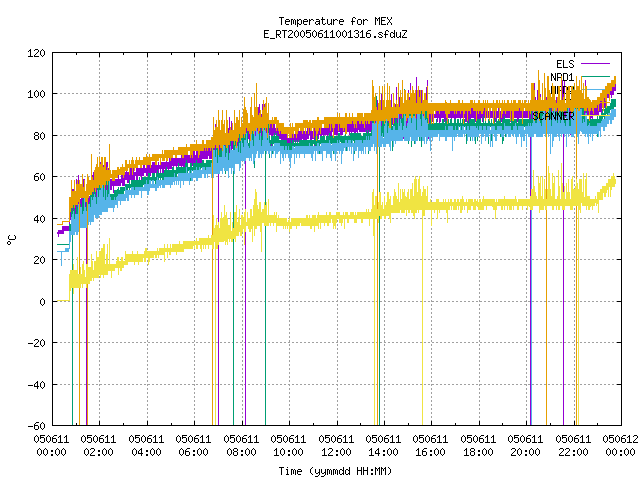
Task: Click the 050612 00:00 x-axis tick label
Action: coord(620,446)
